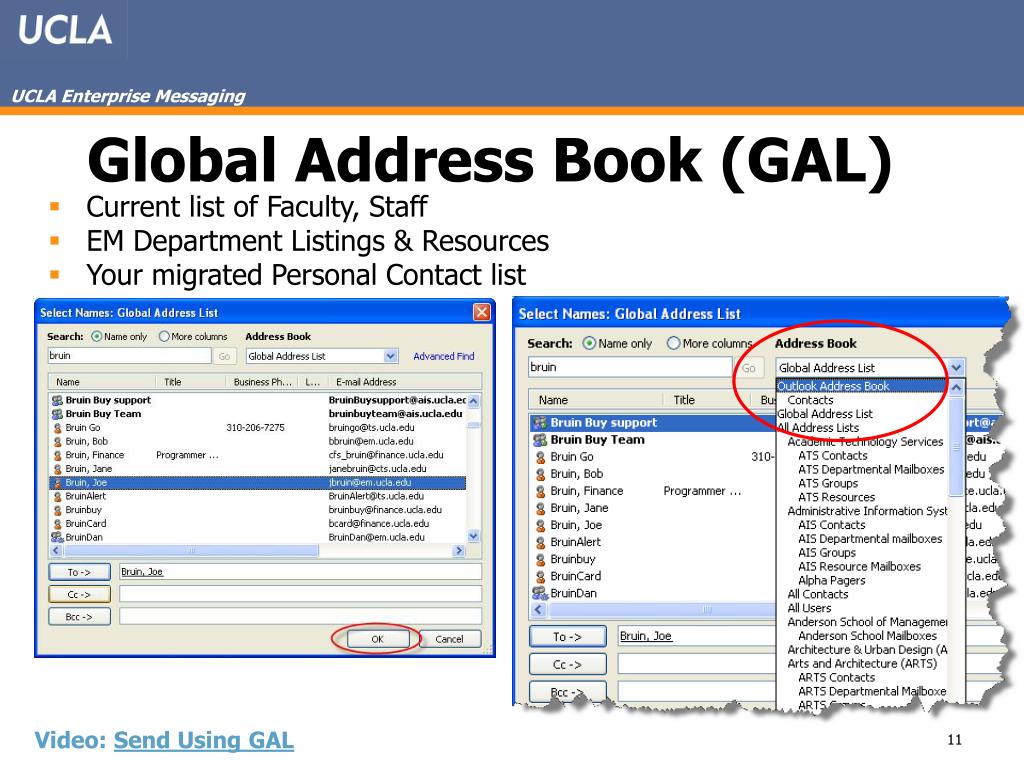Click group icon for Bruin Buy support, right dialog
Image resolution: width=1024 pixels, height=768 pixels.
[x=539, y=423]
